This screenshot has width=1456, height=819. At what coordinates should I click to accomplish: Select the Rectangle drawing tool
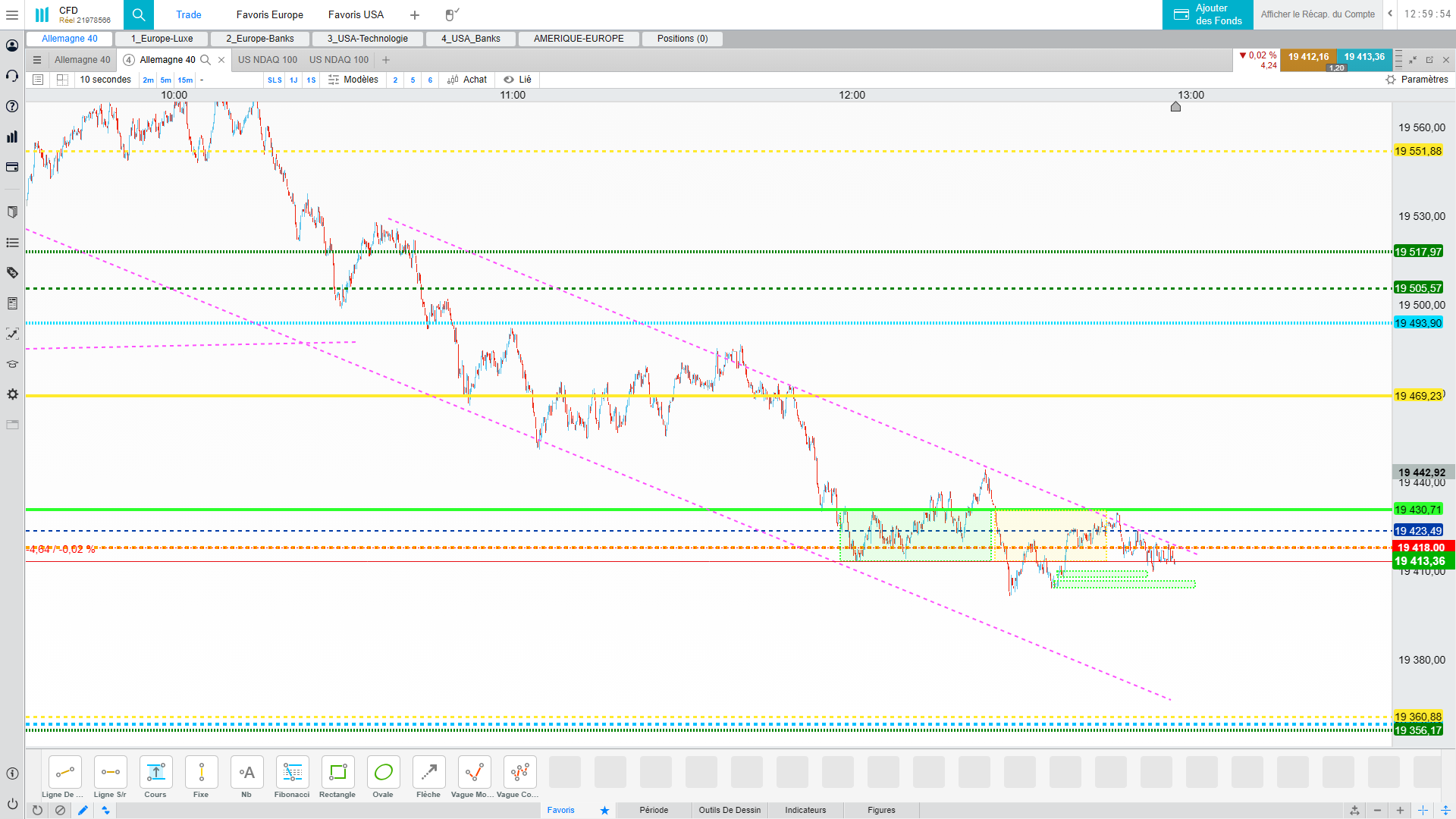pos(337,773)
